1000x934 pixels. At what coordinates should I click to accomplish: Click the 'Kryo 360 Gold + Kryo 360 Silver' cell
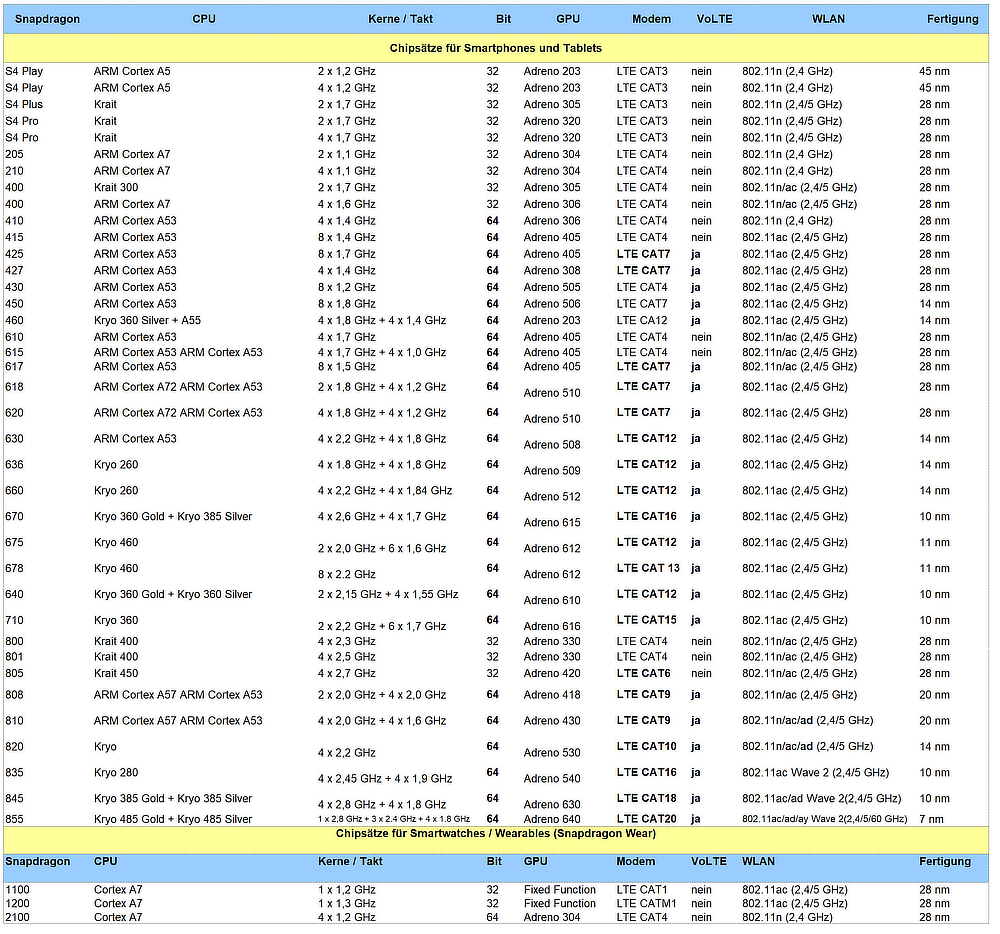(x=173, y=594)
